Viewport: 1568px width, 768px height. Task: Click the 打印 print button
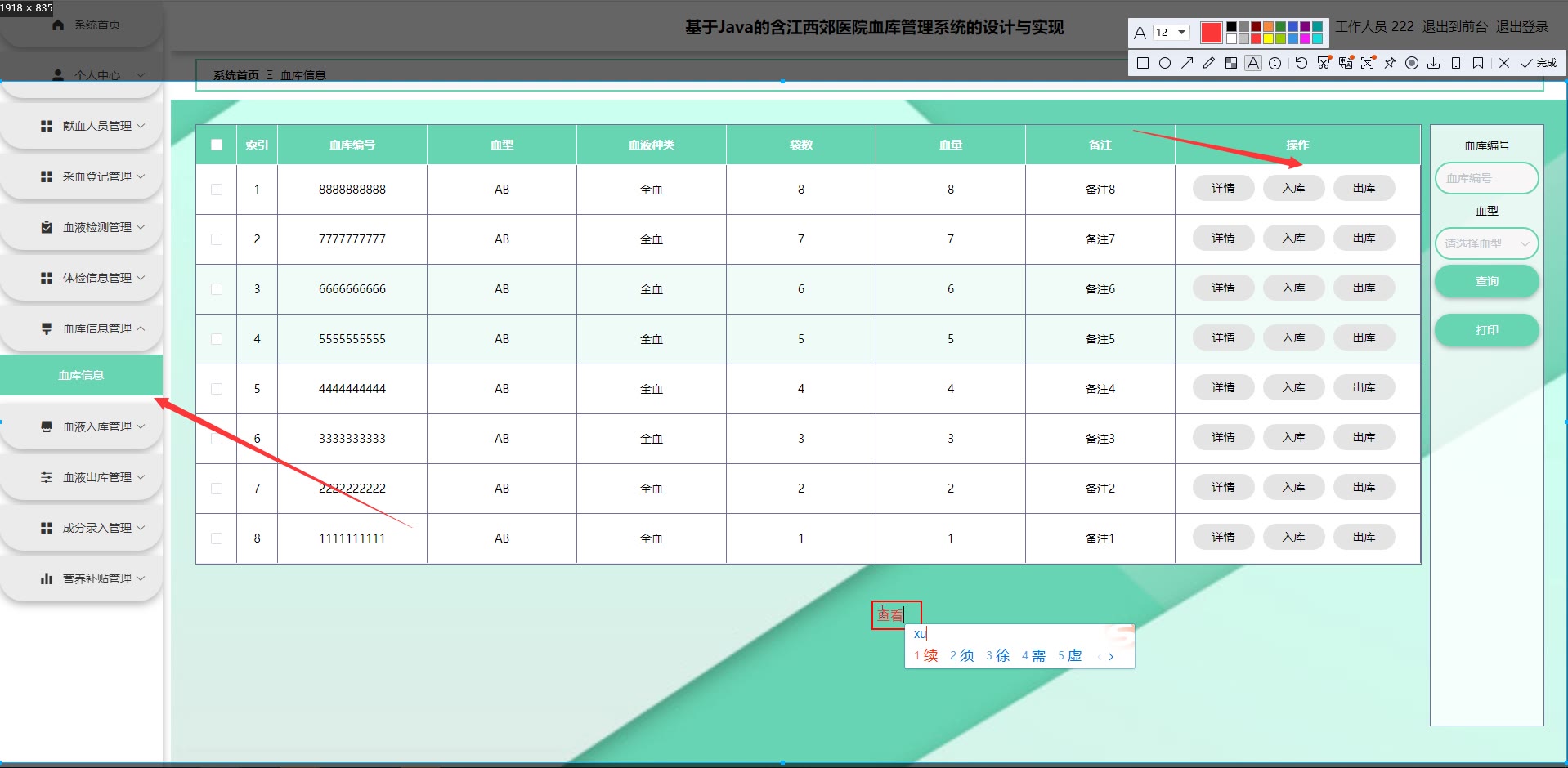tap(1487, 330)
